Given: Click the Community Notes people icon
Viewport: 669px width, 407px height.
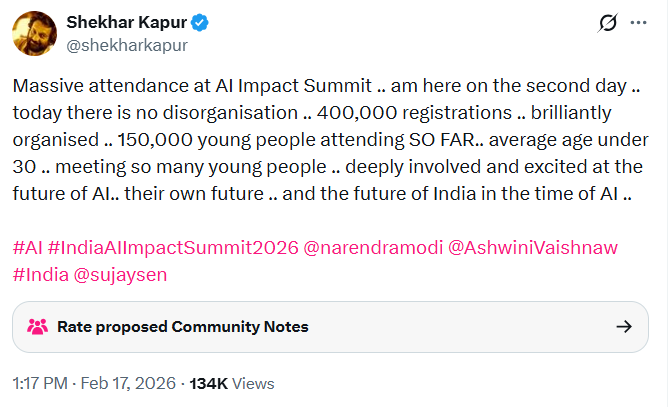Looking at the screenshot, I should (x=38, y=326).
